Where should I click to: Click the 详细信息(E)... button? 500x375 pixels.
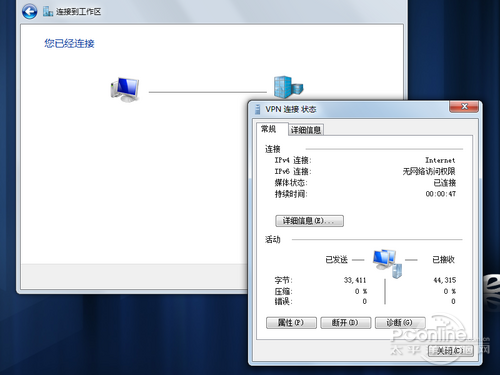309,221
